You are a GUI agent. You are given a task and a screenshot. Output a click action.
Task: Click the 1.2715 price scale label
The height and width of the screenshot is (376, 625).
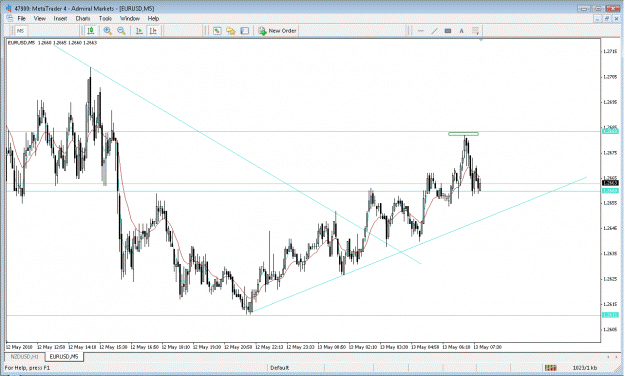610,51
